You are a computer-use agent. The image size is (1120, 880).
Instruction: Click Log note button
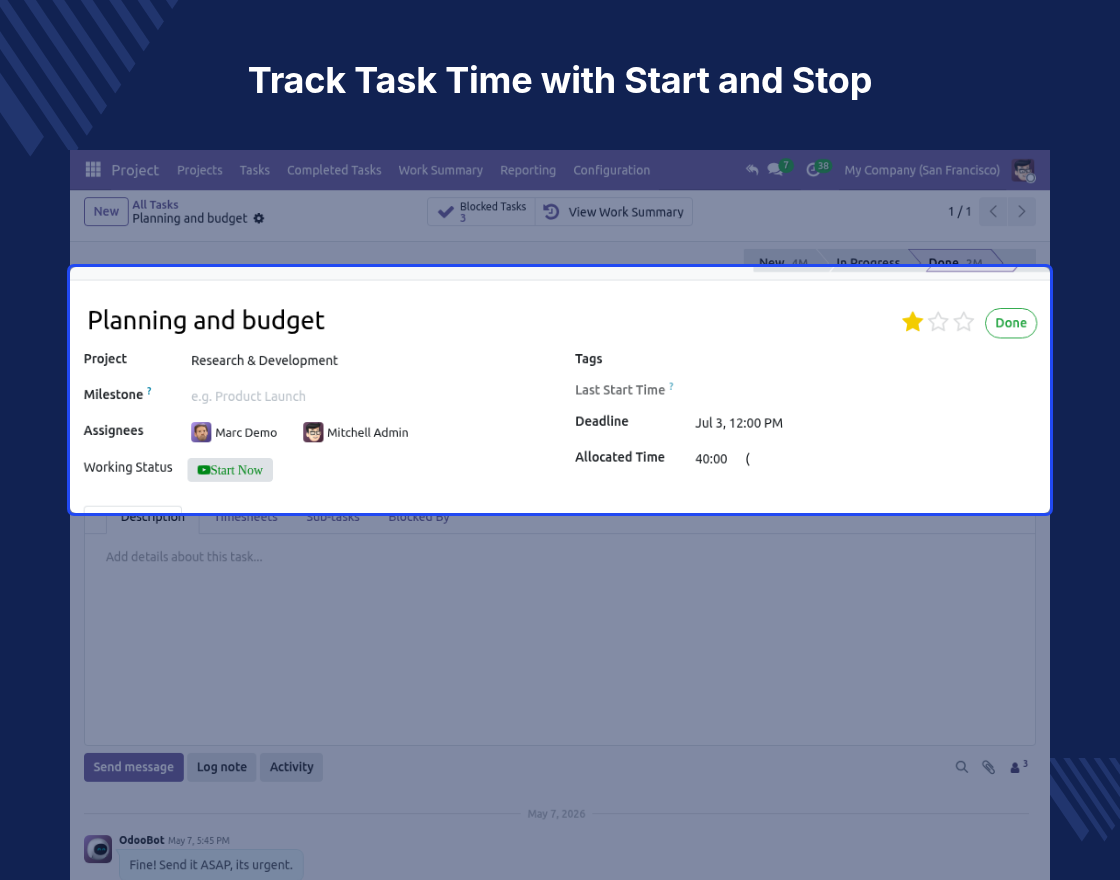(221, 767)
